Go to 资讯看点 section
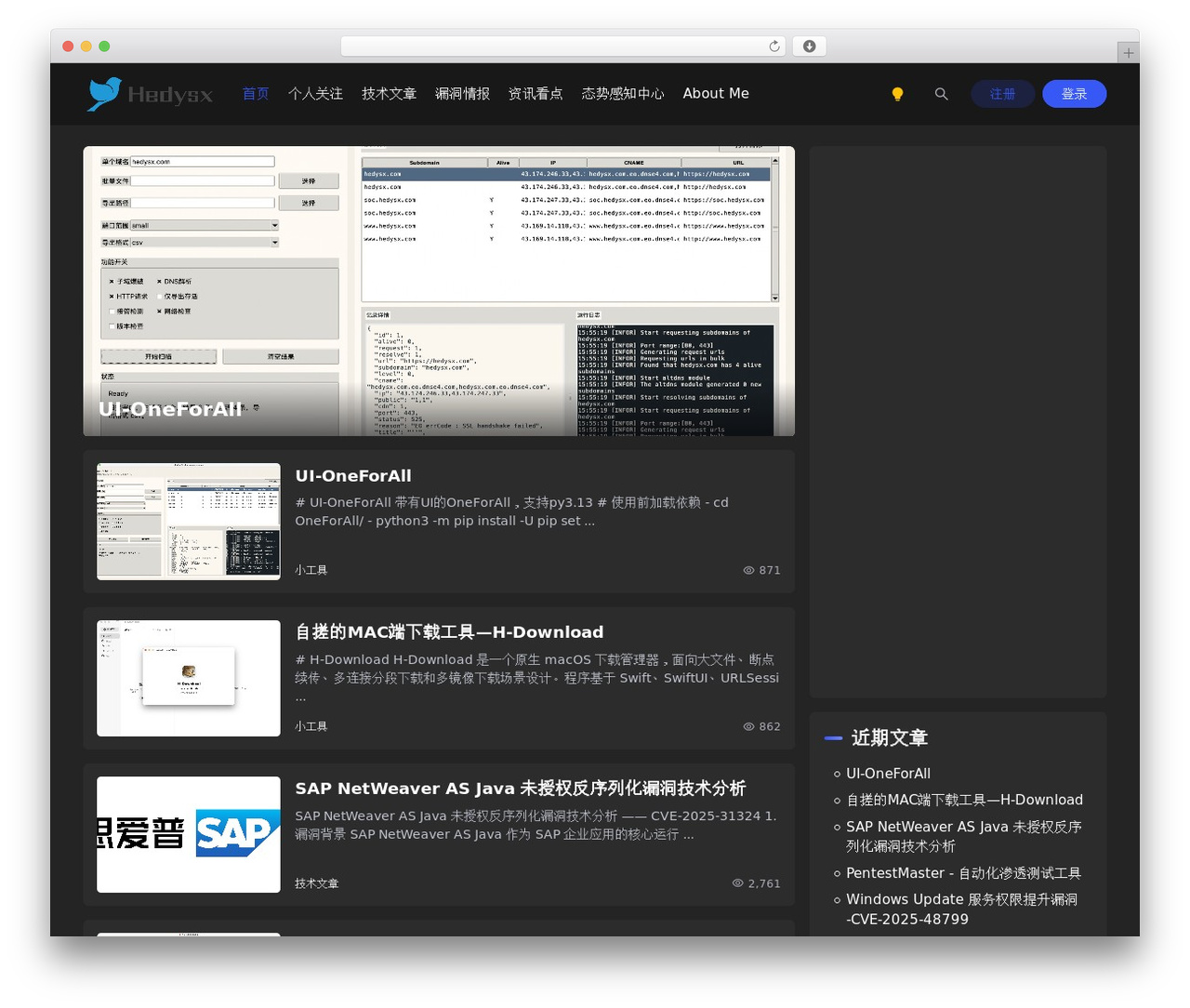The image size is (1190, 1008). click(x=535, y=94)
